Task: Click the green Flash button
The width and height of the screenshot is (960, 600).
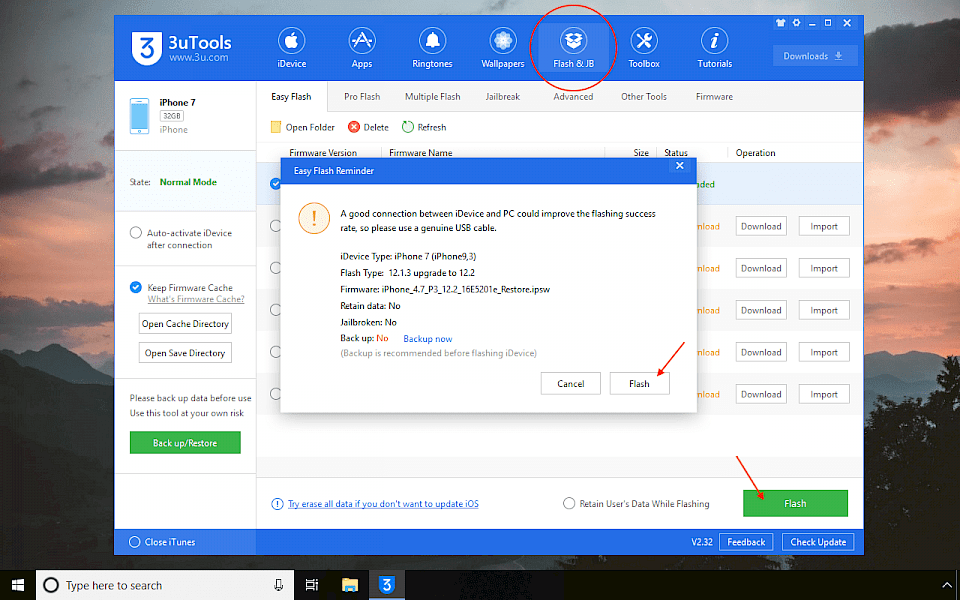Action: coord(795,503)
